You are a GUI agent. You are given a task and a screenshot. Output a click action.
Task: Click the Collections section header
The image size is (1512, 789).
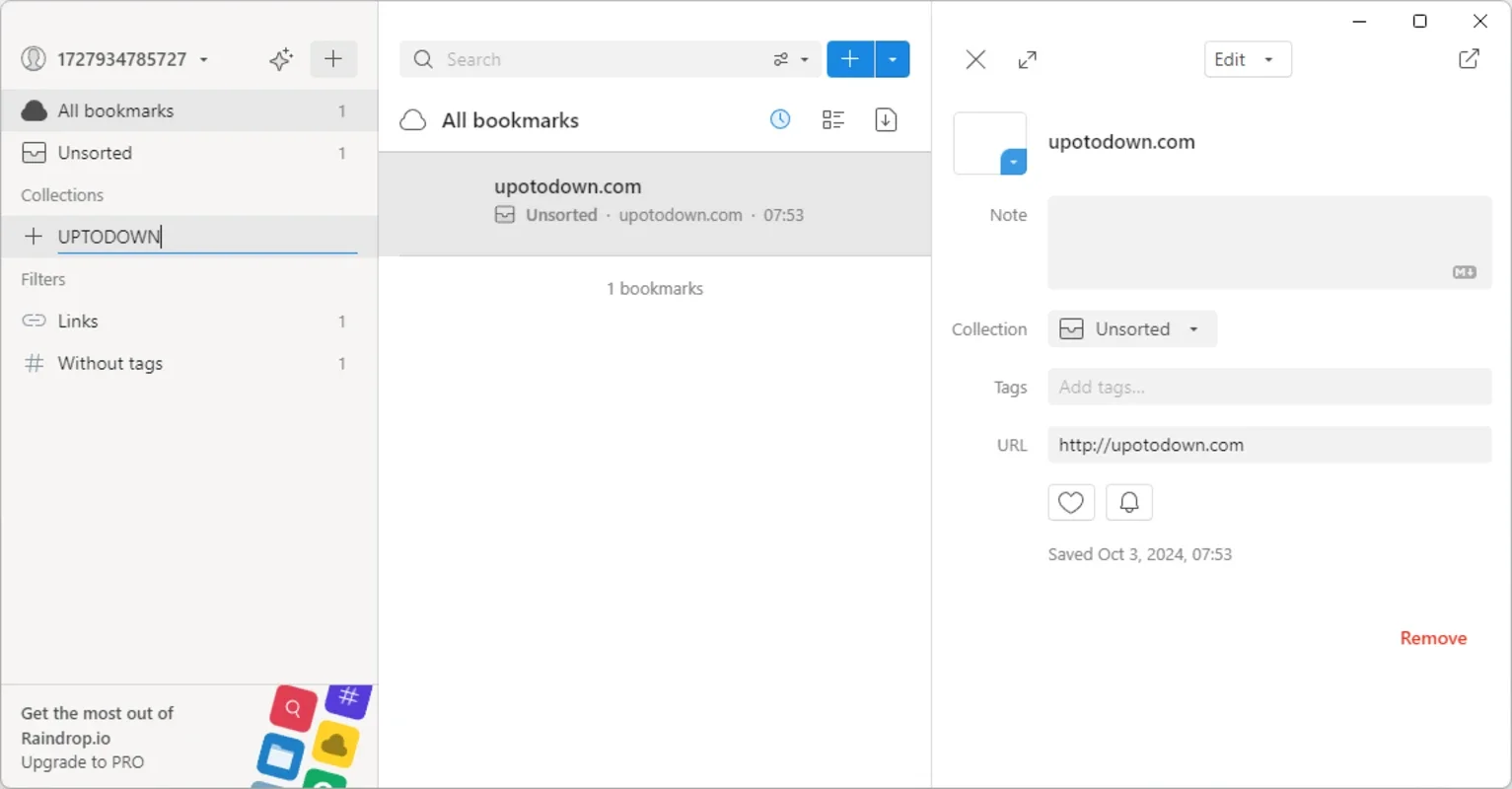pos(62,195)
